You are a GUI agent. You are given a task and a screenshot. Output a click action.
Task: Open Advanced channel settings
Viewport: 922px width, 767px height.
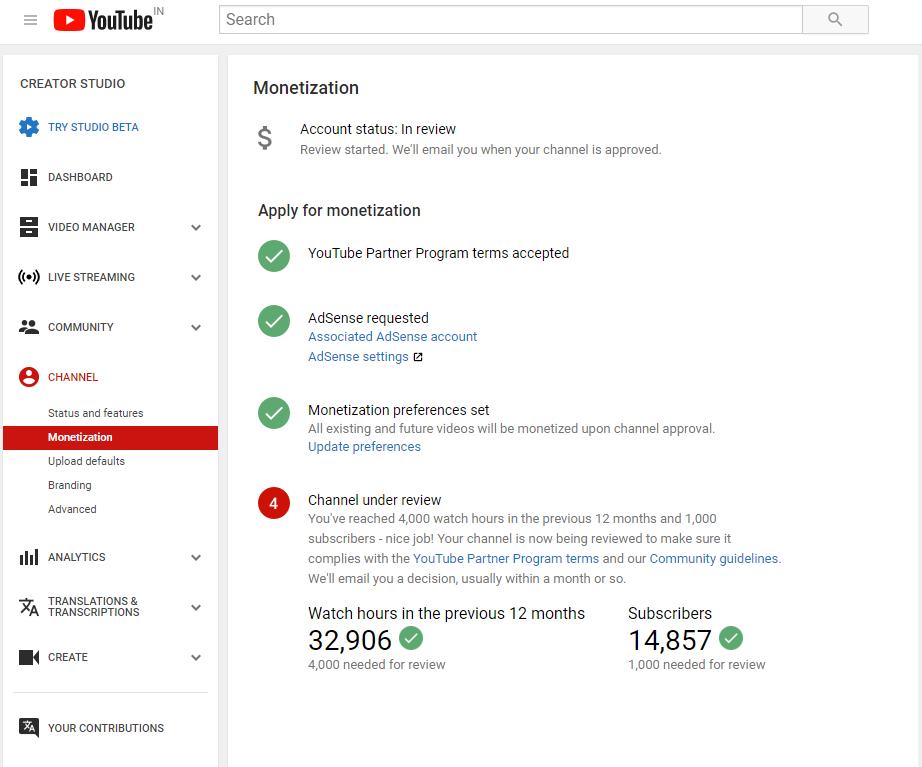(x=72, y=509)
